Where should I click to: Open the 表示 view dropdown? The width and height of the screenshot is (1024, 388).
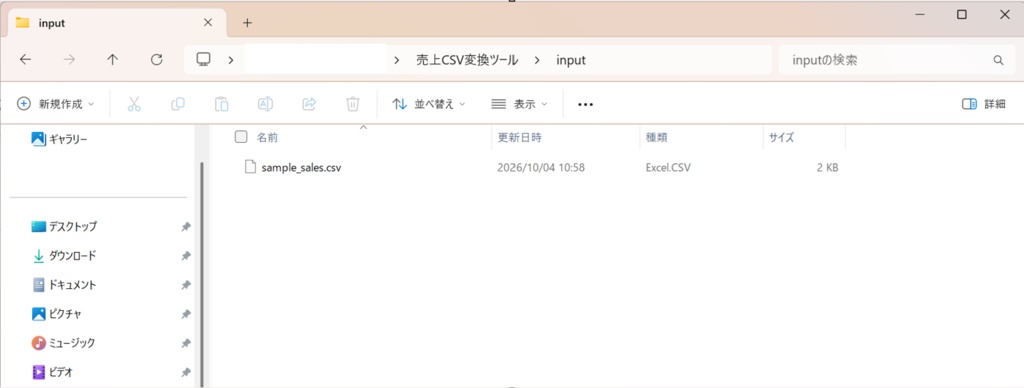pos(519,104)
